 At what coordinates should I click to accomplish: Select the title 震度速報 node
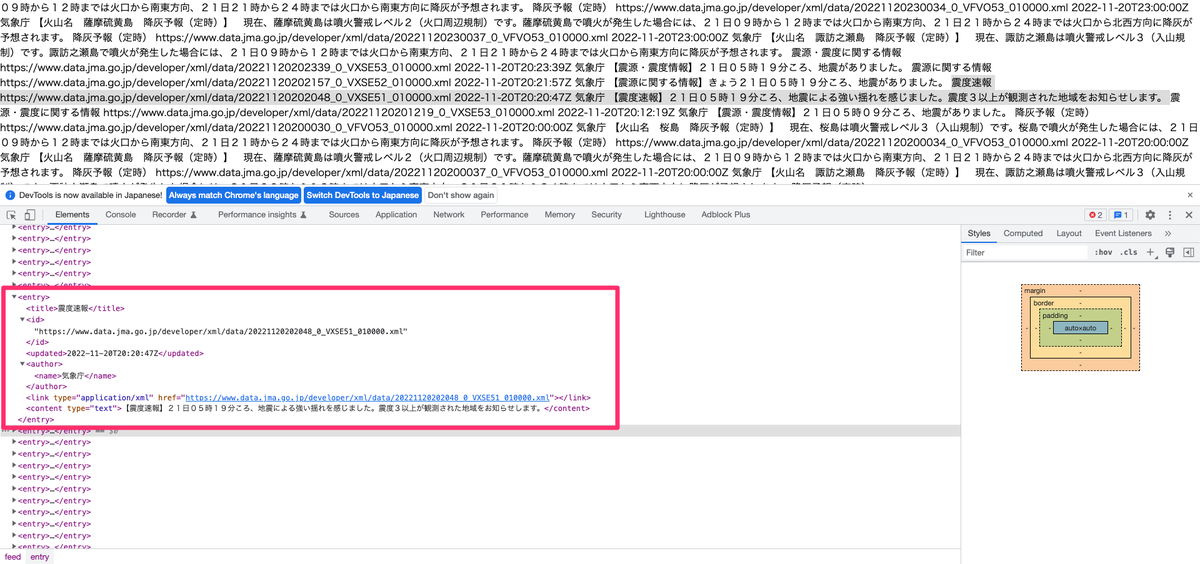76,308
